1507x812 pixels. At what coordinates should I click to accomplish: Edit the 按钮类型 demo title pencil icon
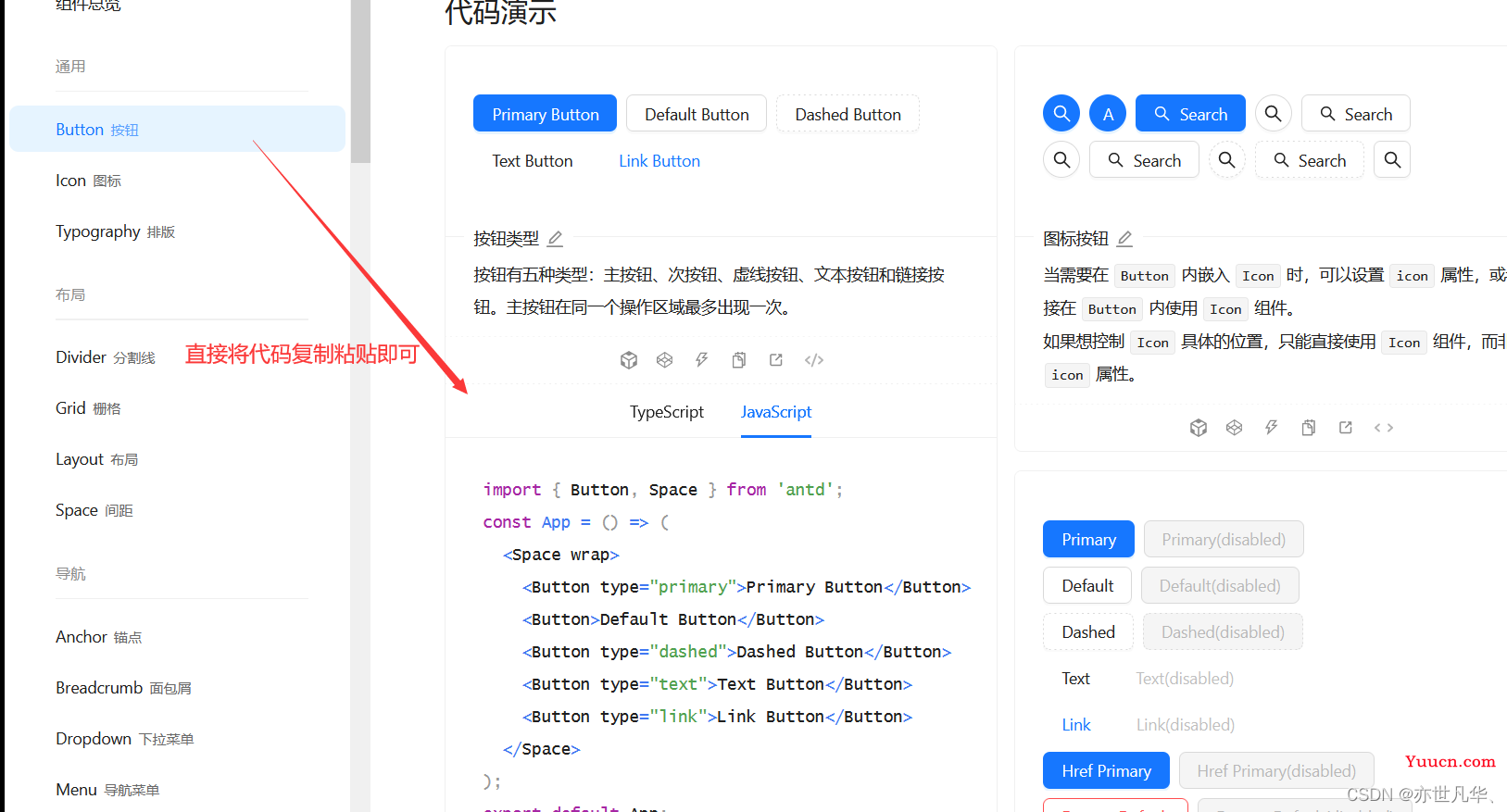555,239
